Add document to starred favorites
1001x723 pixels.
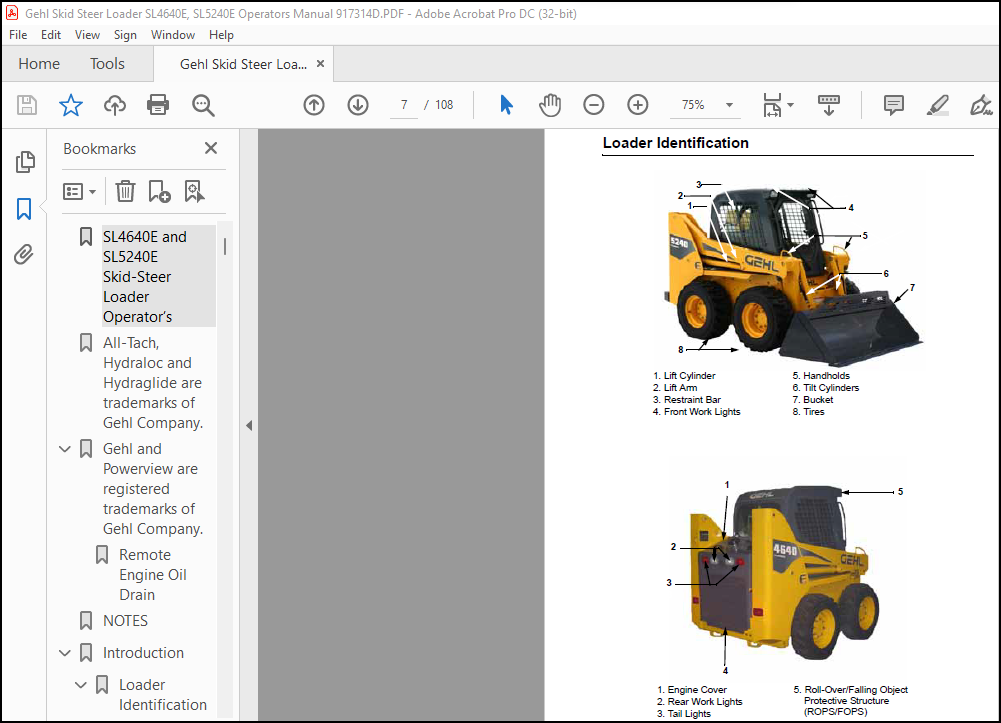[71, 105]
